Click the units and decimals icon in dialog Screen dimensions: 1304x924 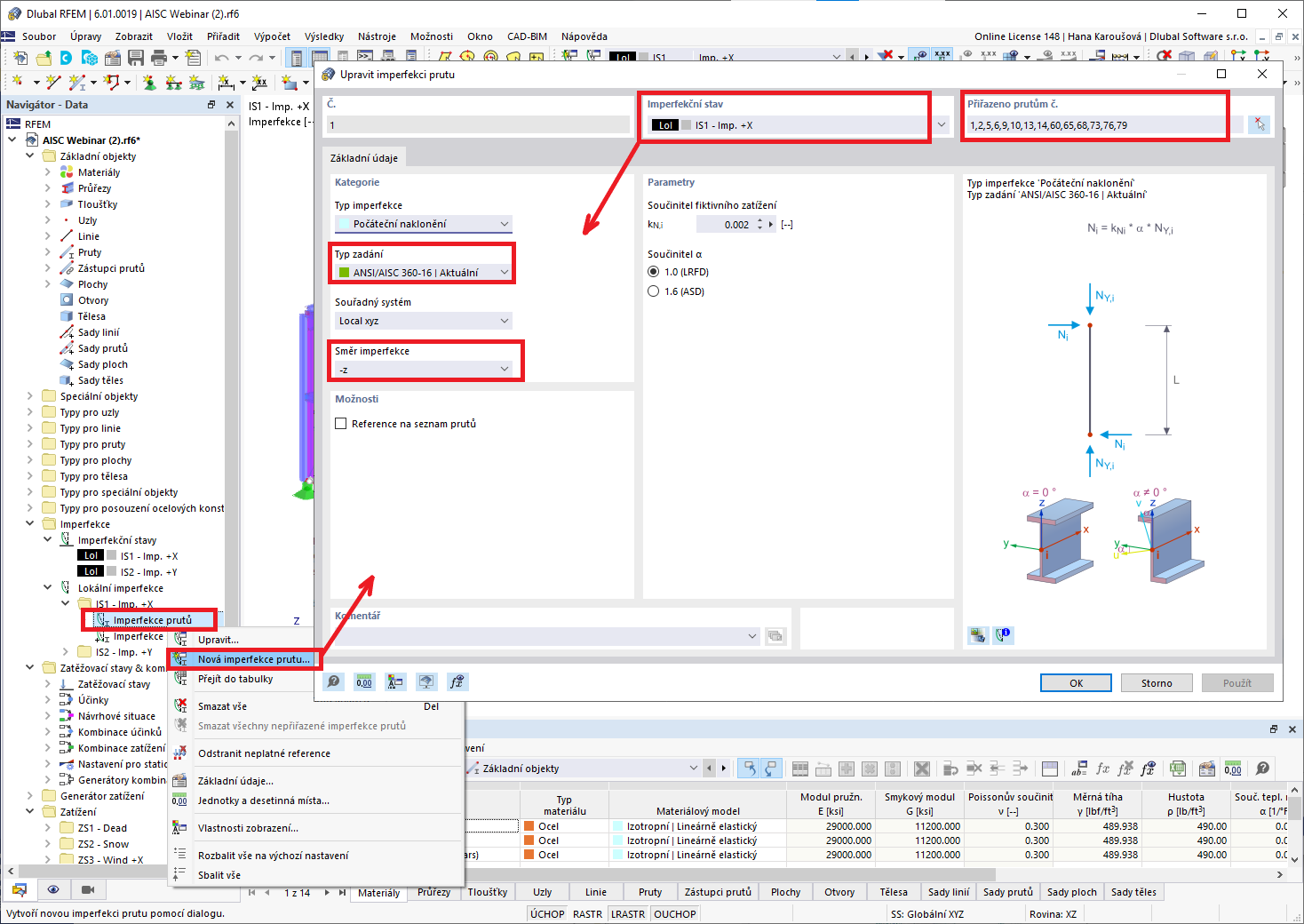tap(364, 681)
